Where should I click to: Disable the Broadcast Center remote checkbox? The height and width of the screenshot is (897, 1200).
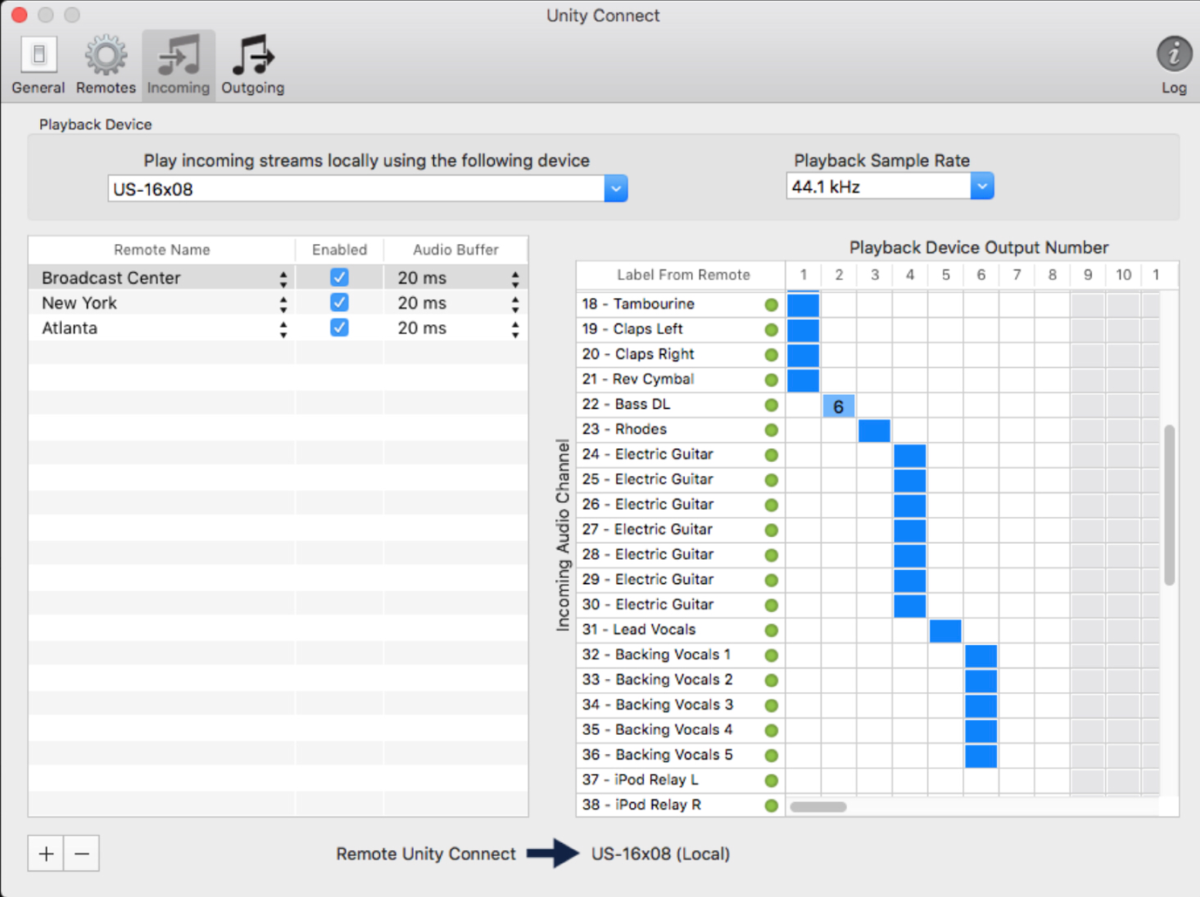coord(339,278)
